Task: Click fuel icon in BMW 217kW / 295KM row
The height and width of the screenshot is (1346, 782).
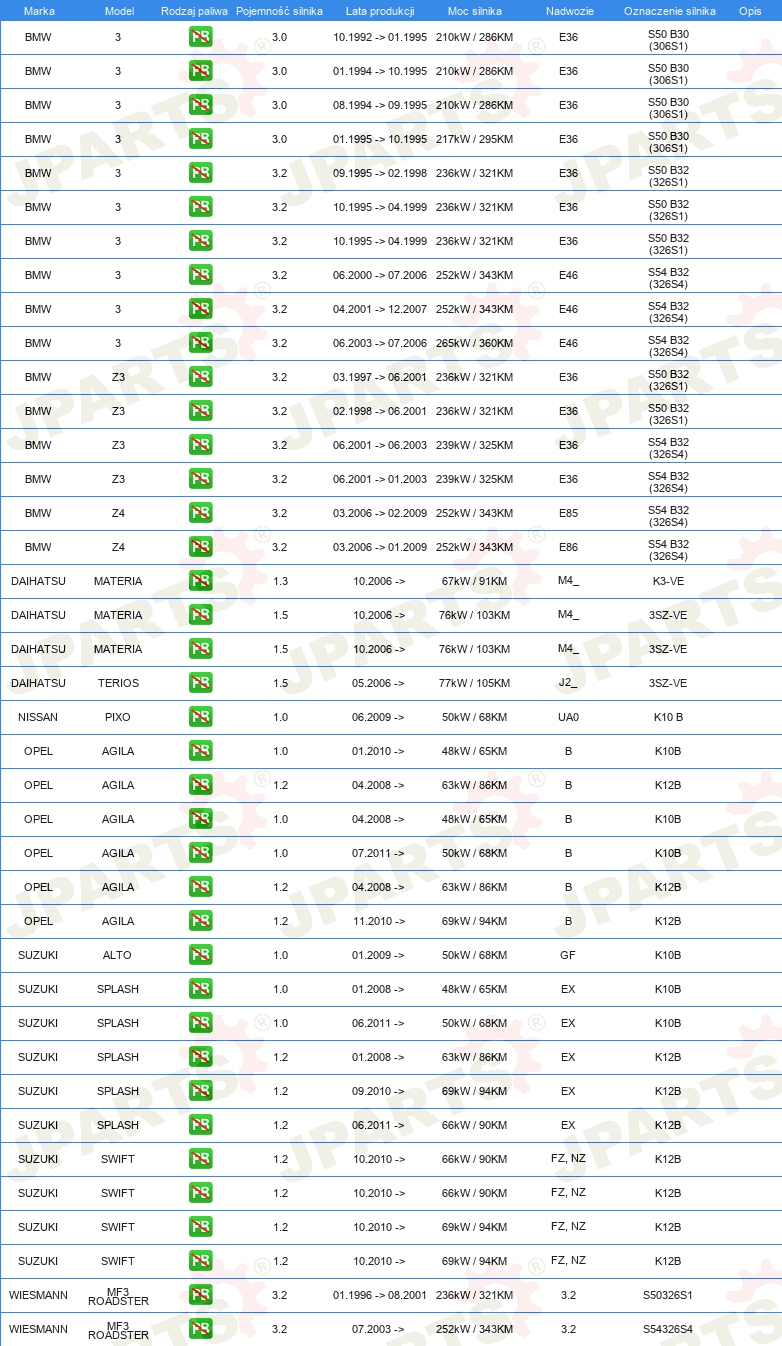Action: [200, 139]
